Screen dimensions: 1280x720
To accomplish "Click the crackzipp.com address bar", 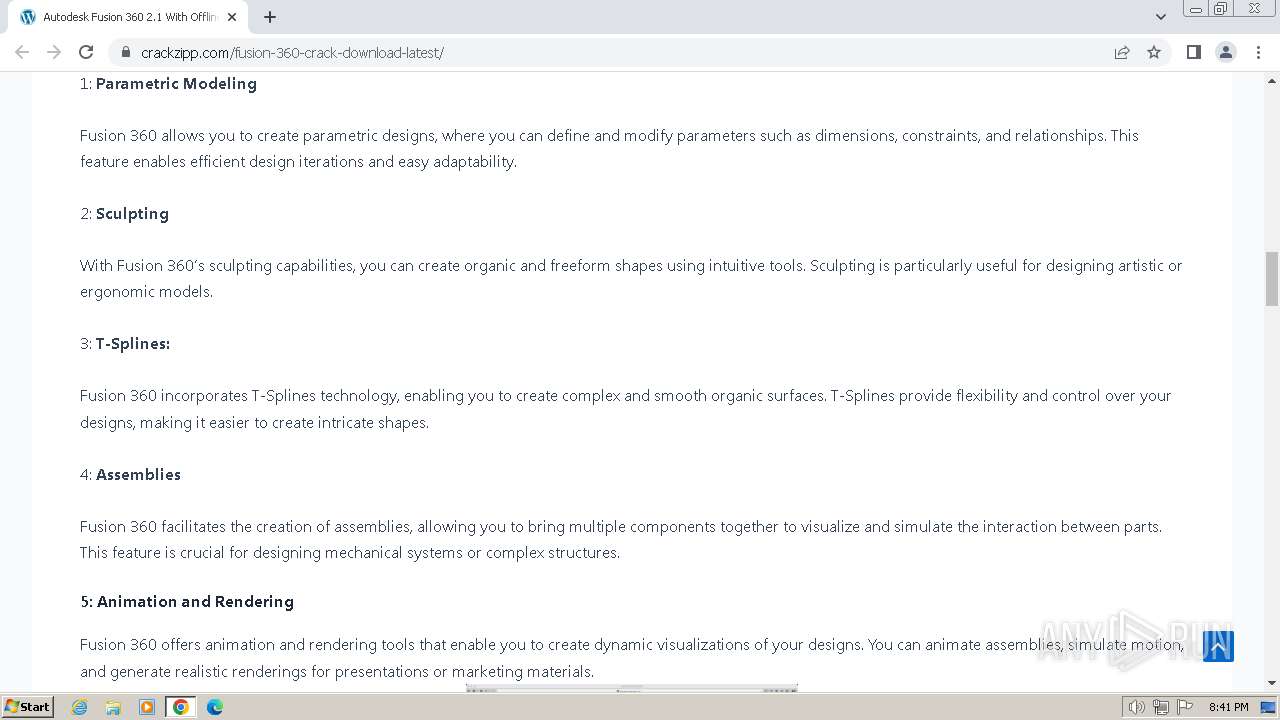I will [x=600, y=52].
